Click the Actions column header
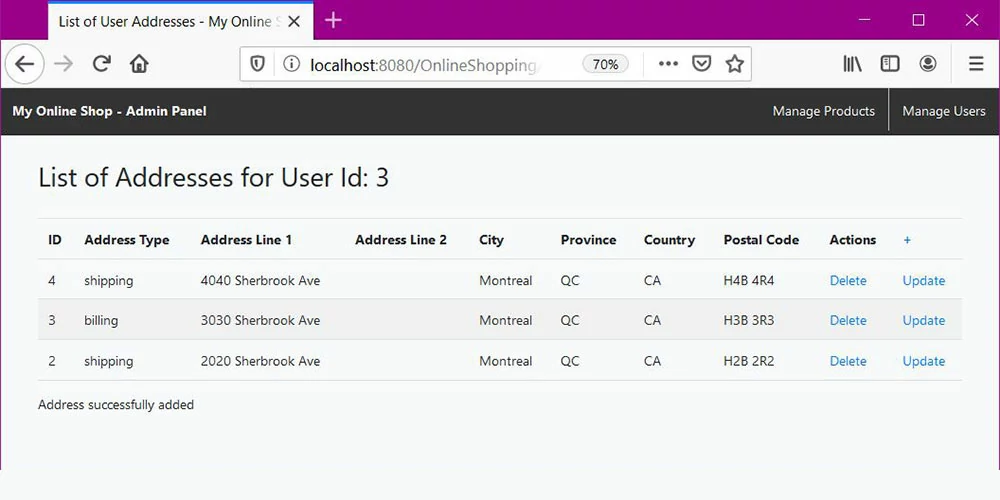The height and width of the screenshot is (500, 1000). pyautogui.click(x=853, y=240)
